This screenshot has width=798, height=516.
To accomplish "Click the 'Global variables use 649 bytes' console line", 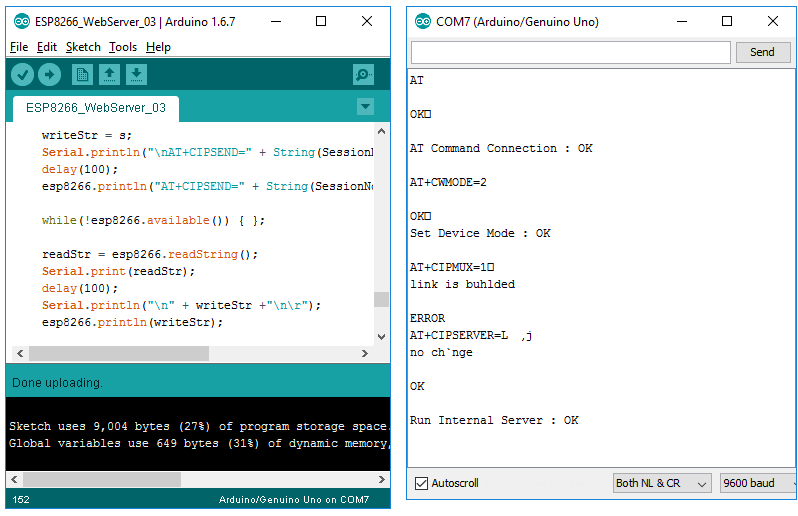I will [x=198, y=444].
